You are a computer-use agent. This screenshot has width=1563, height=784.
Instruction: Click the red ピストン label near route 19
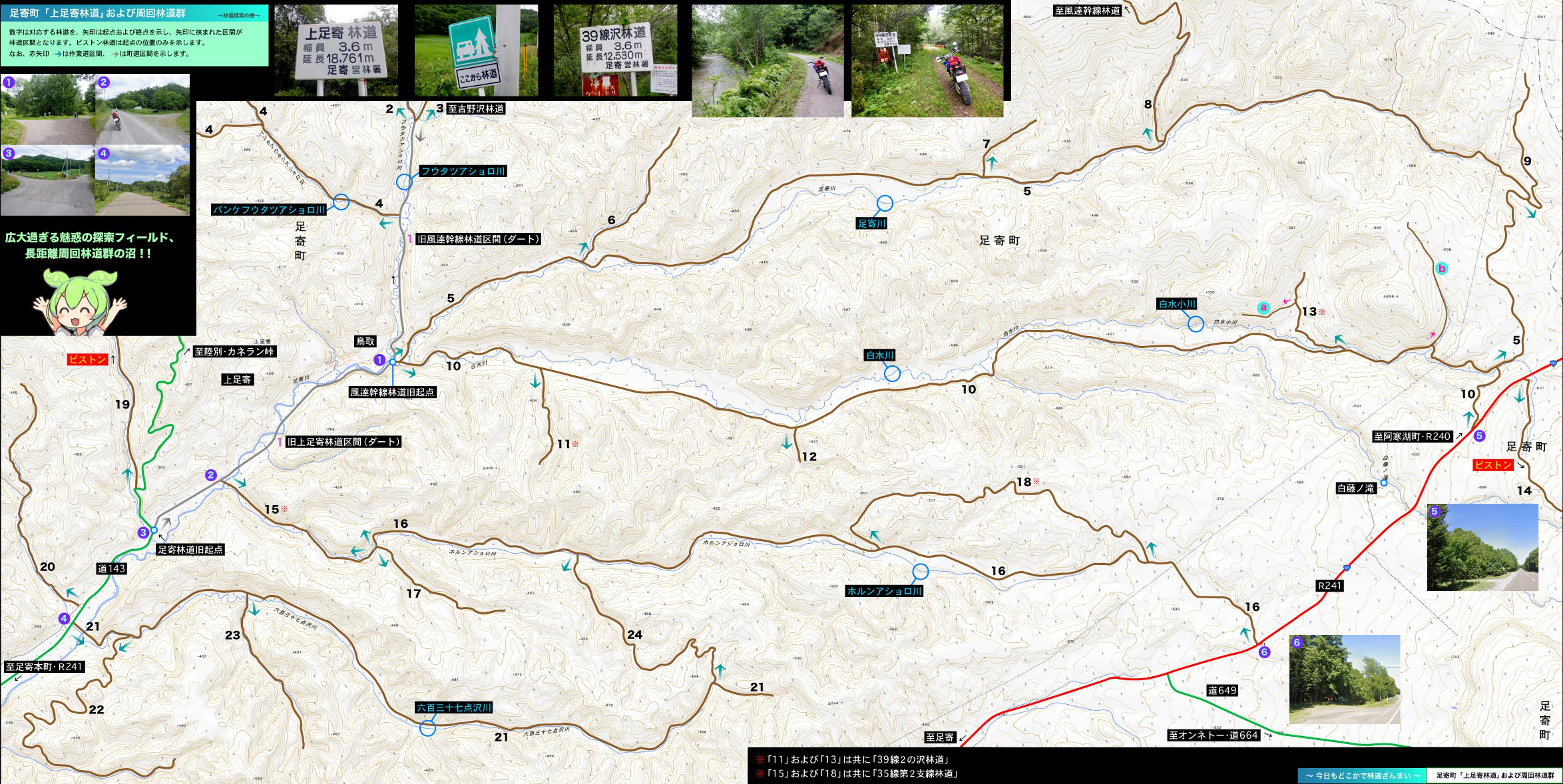[87, 359]
